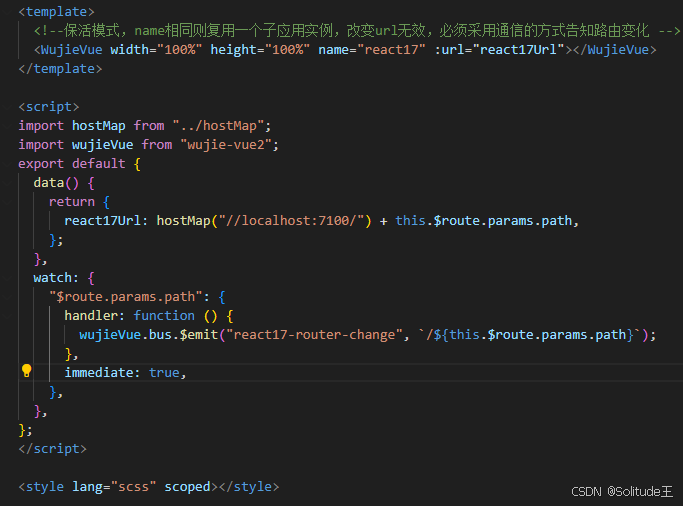Click the template literal with $route.params.path

(530, 335)
